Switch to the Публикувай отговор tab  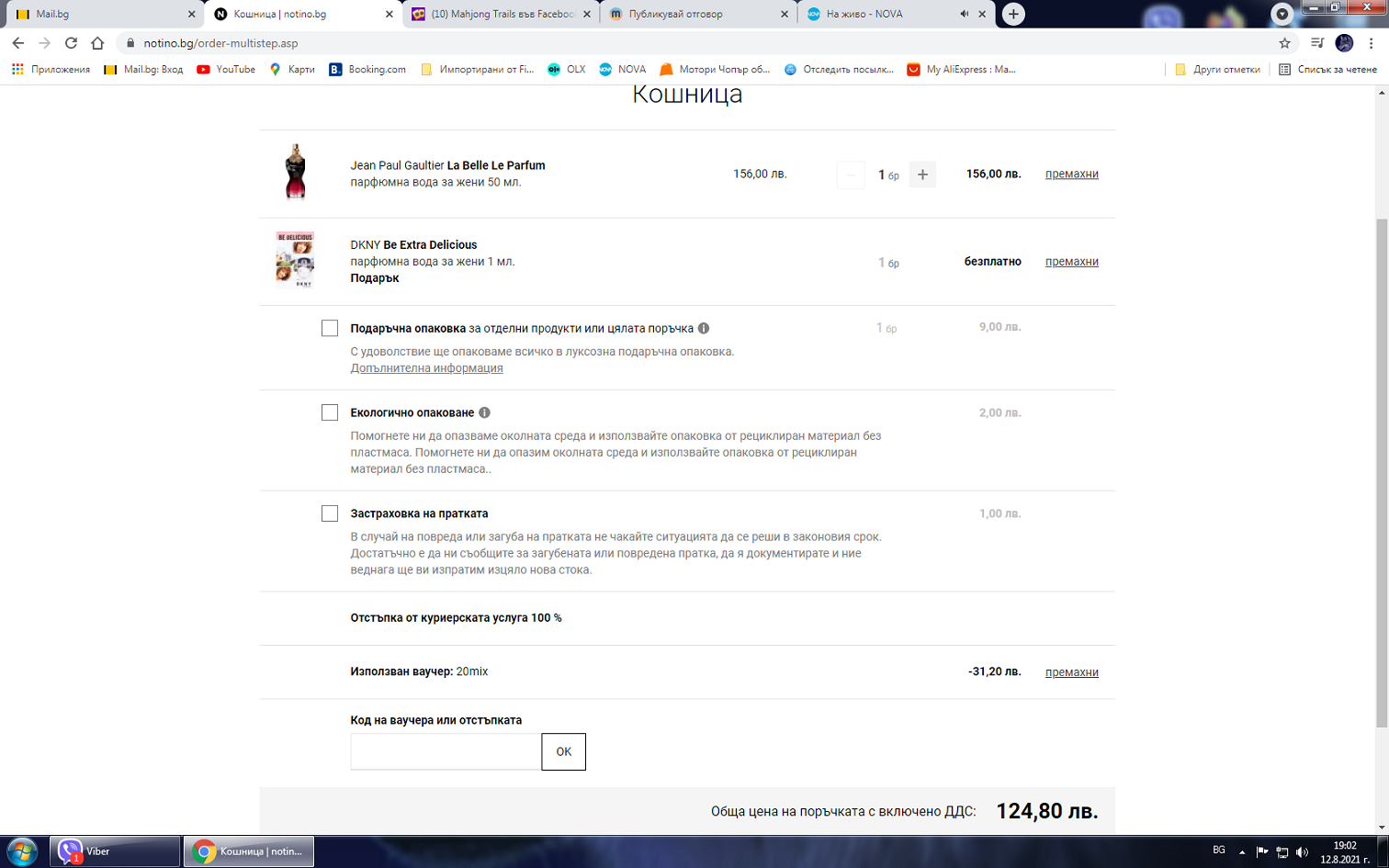[697, 14]
